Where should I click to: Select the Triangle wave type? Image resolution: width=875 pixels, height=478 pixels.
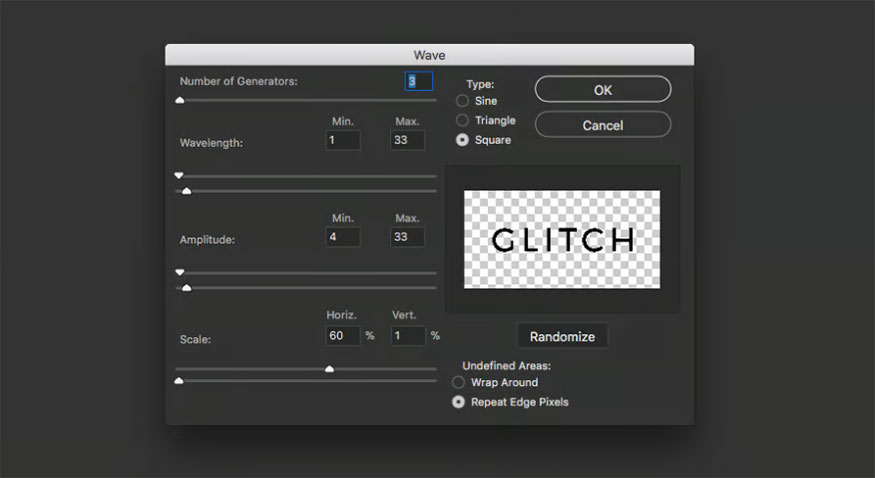pyautogui.click(x=462, y=120)
